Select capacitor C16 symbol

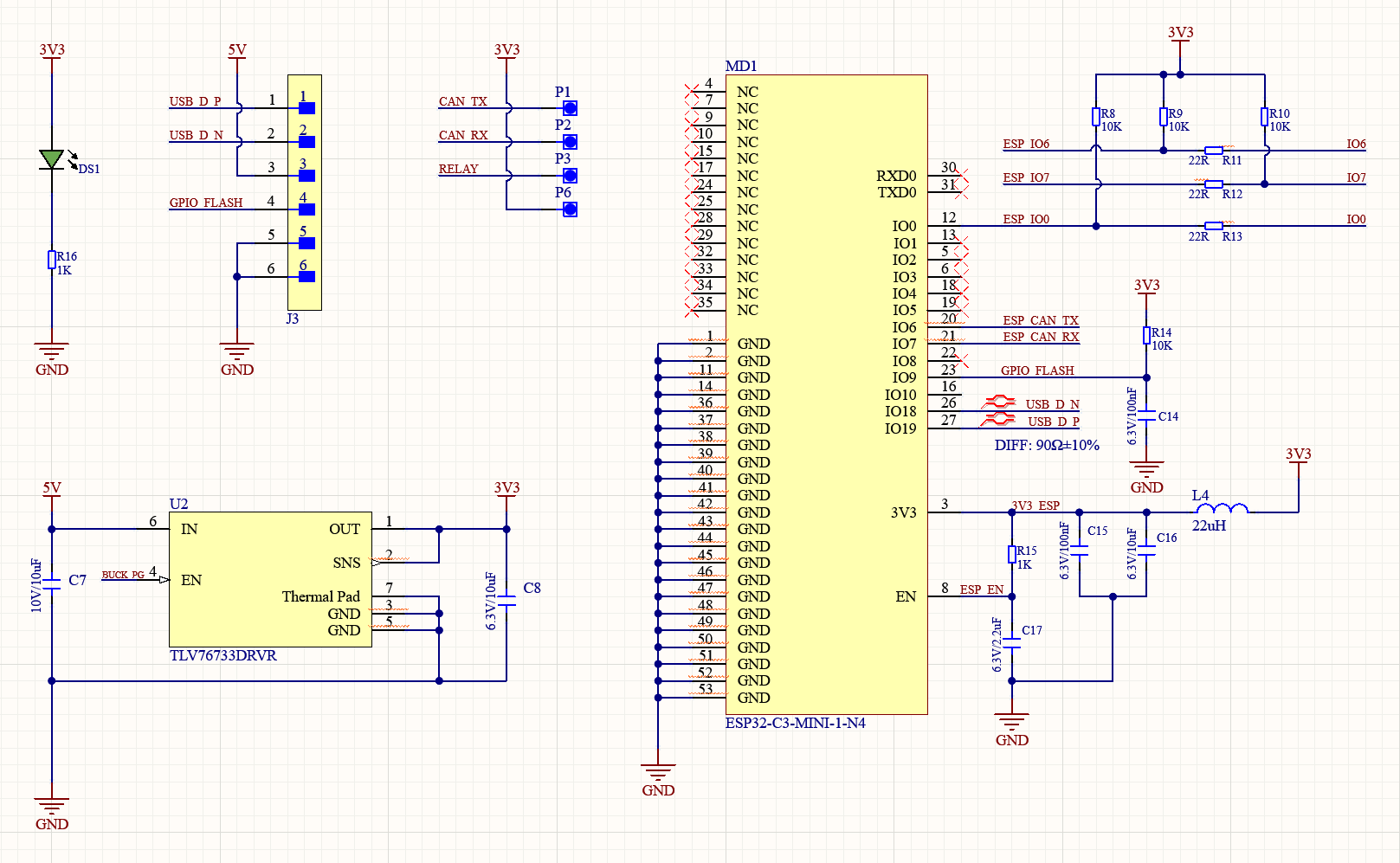click(1146, 551)
